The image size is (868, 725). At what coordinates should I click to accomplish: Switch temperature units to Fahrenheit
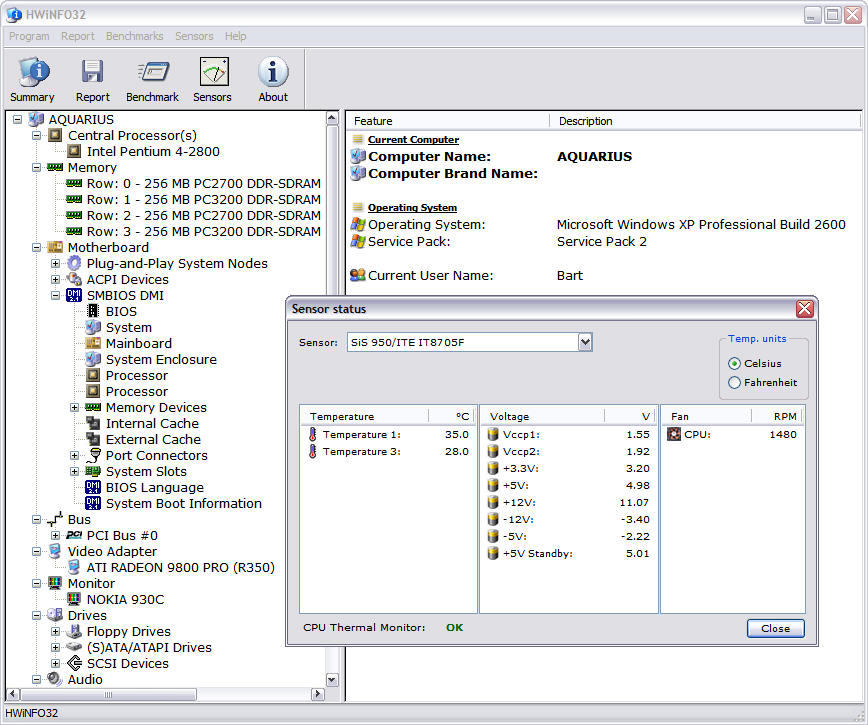click(735, 382)
